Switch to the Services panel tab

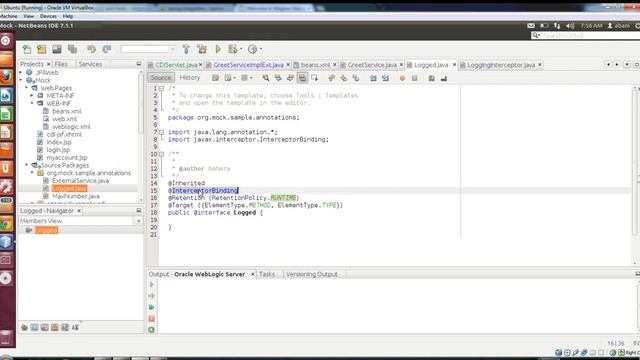click(x=90, y=64)
